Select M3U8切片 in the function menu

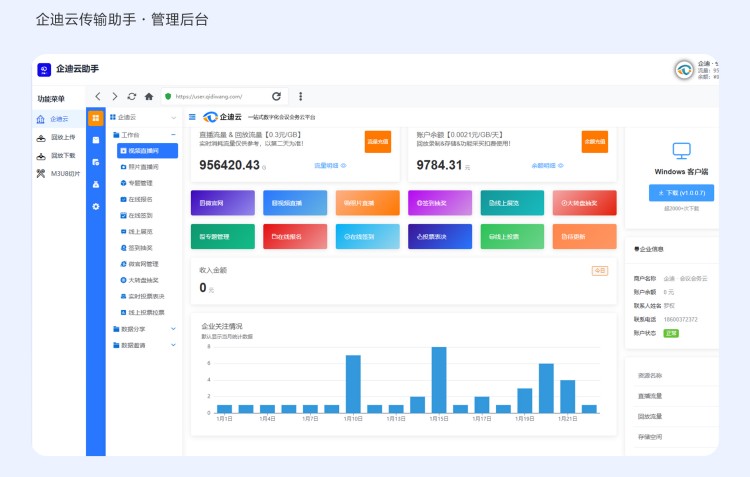63,173
